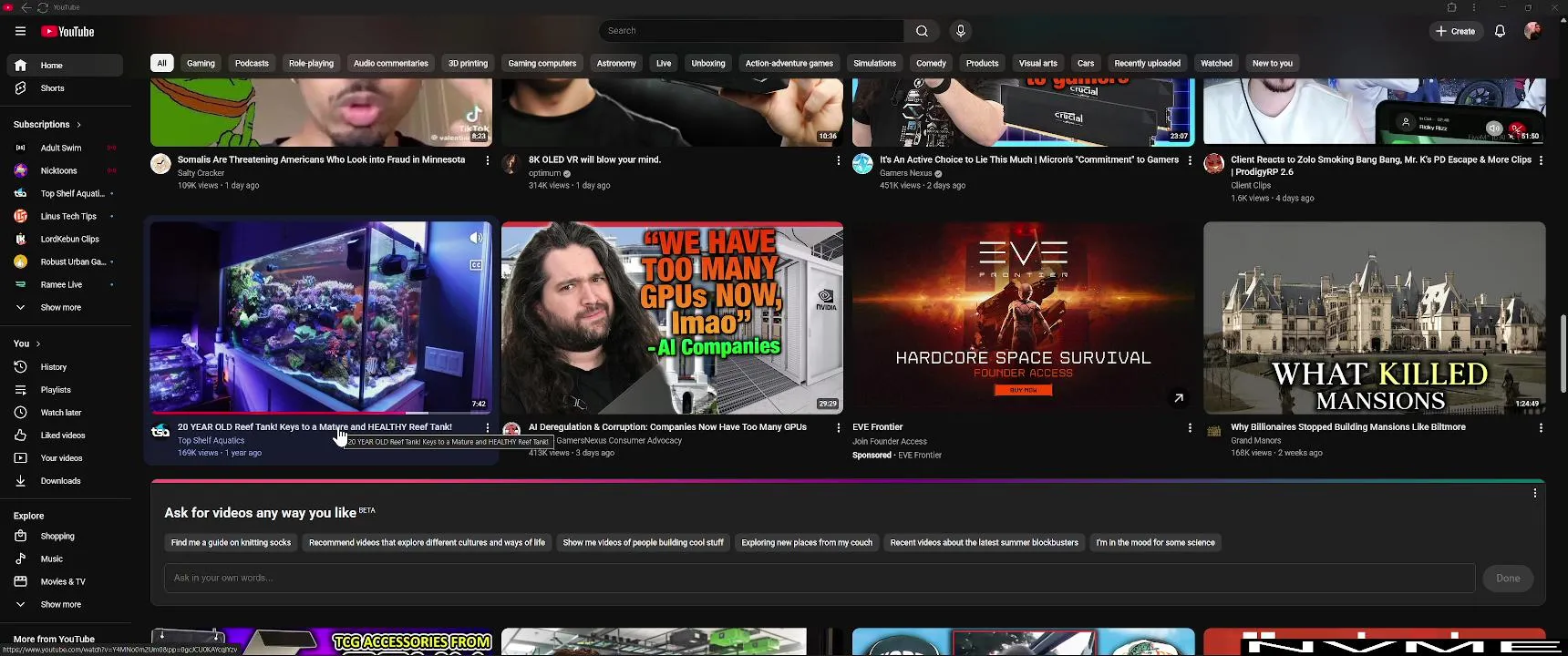The width and height of the screenshot is (1568, 656).
Task: Open Top Shelf Aquatics avatar under reef video
Action: tap(160, 431)
